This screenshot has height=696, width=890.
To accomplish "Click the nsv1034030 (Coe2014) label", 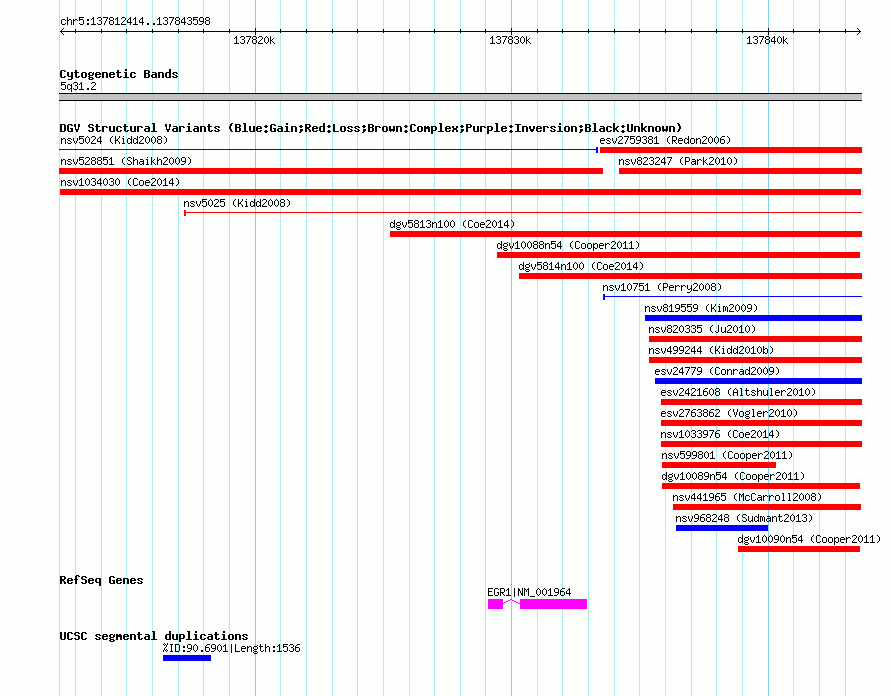I will click(x=120, y=182).
